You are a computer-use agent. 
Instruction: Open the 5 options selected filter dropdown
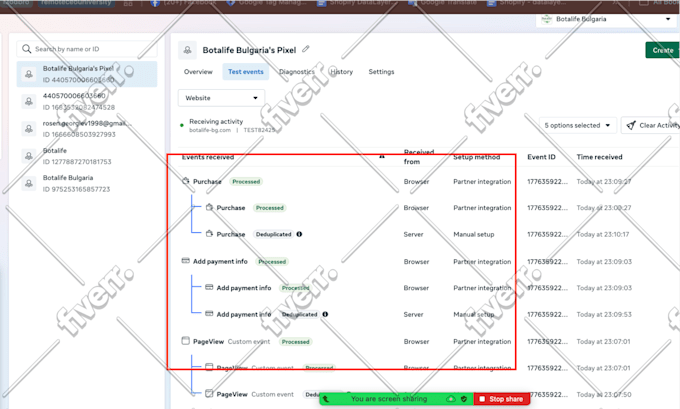coord(577,125)
